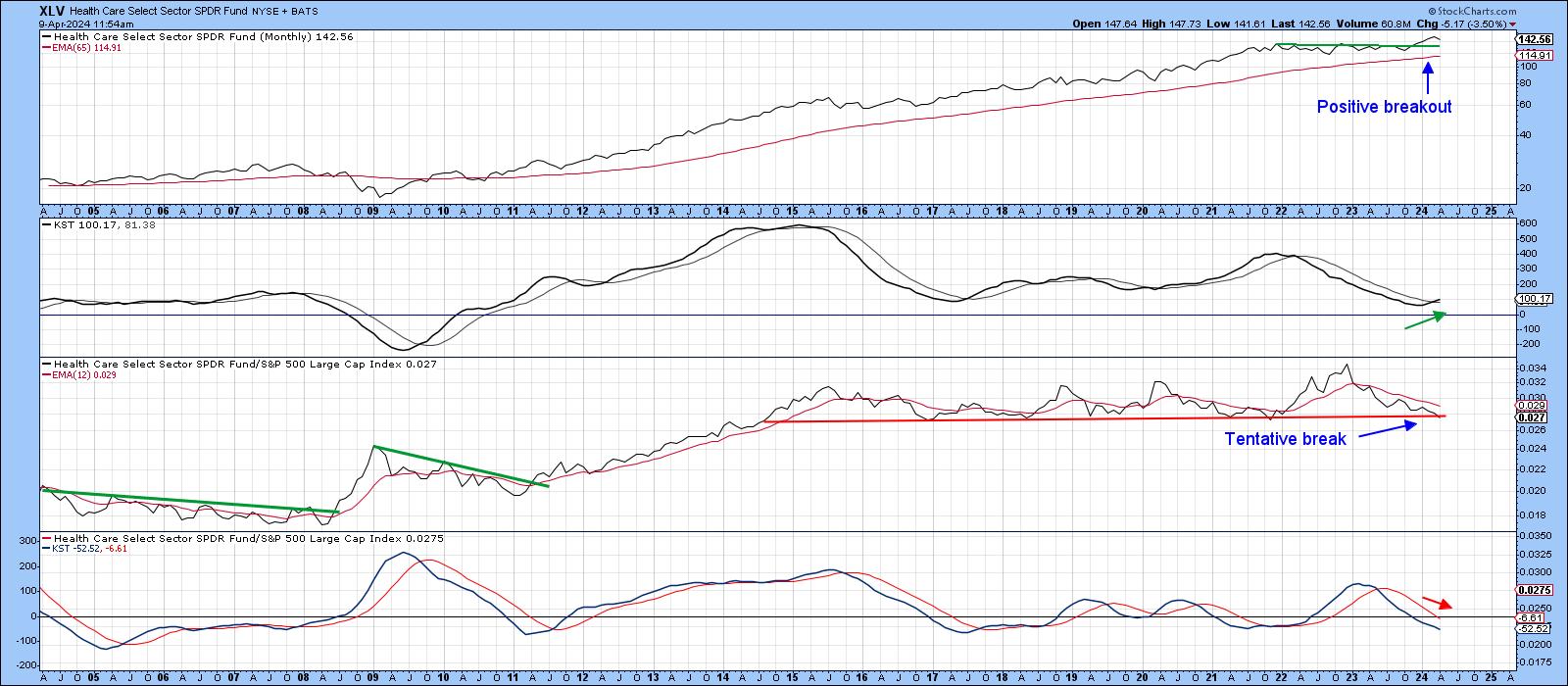Click the 09 year label under the price panel
The width and height of the screenshot is (1568, 686).
(373, 212)
